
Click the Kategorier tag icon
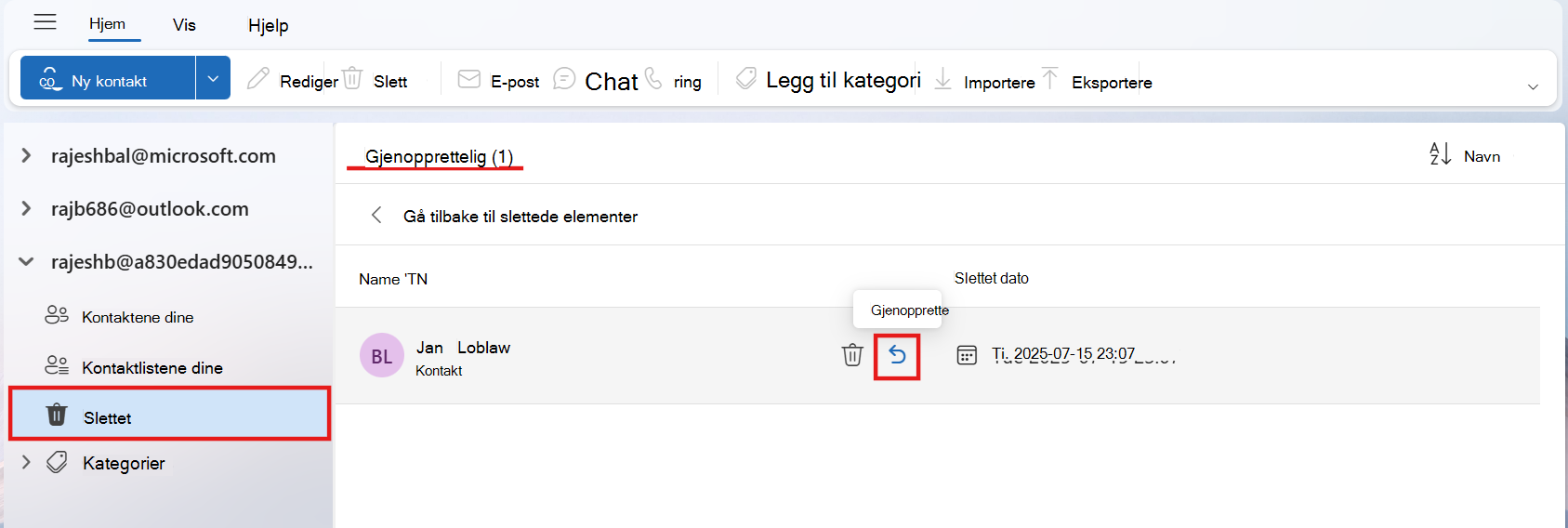pos(58,462)
